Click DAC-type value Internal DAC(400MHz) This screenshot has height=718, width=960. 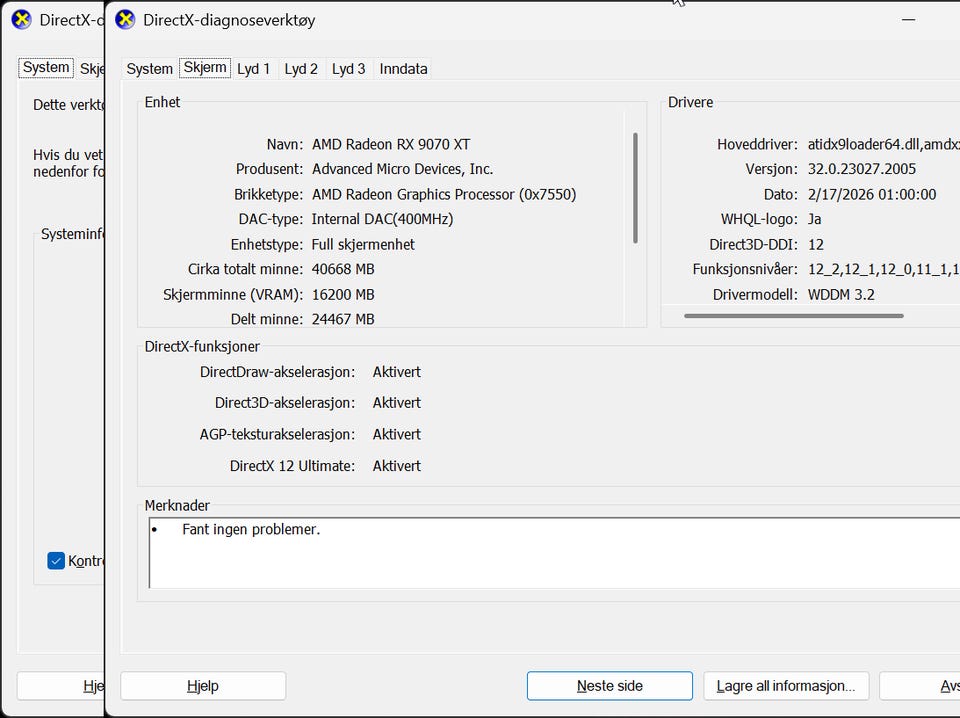383,219
